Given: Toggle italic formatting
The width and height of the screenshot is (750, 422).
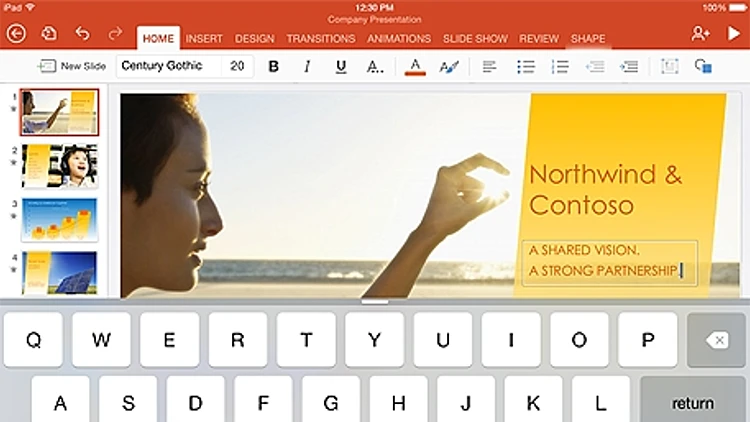Looking at the screenshot, I should pyautogui.click(x=307, y=67).
